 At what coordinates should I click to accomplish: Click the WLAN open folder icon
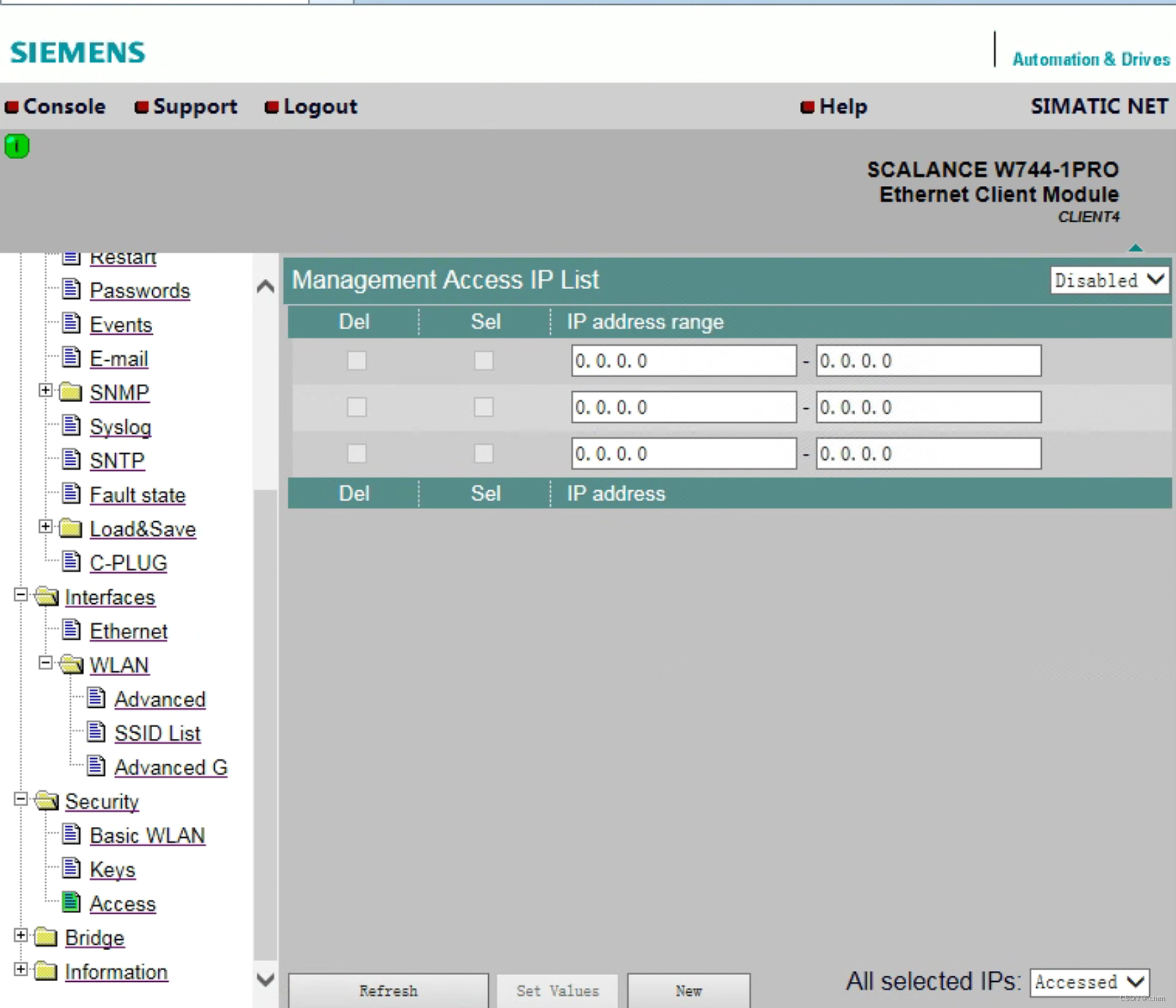click(x=71, y=664)
